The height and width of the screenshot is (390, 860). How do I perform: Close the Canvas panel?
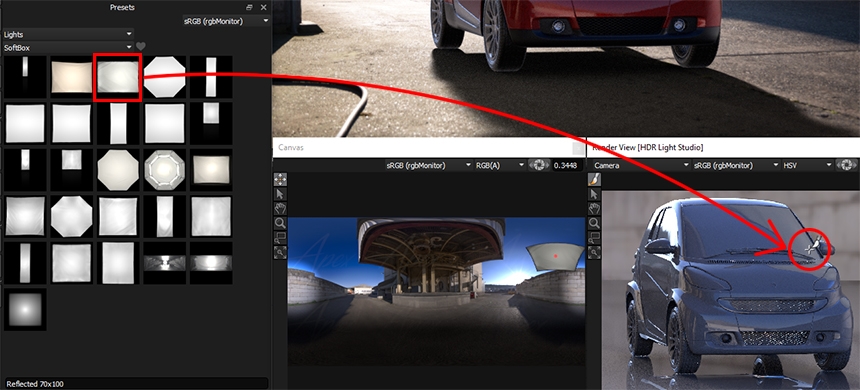(577, 148)
